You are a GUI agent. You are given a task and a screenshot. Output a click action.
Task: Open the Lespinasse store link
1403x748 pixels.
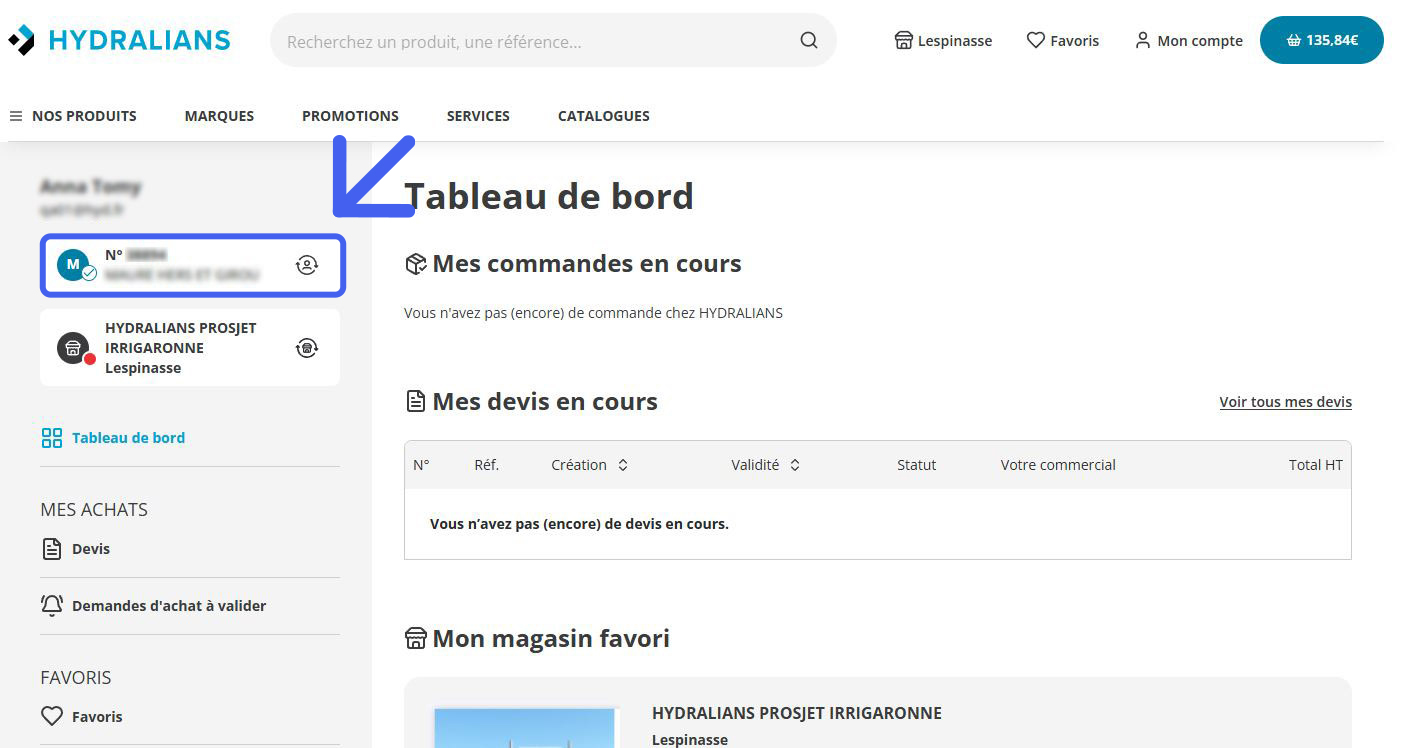(943, 41)
